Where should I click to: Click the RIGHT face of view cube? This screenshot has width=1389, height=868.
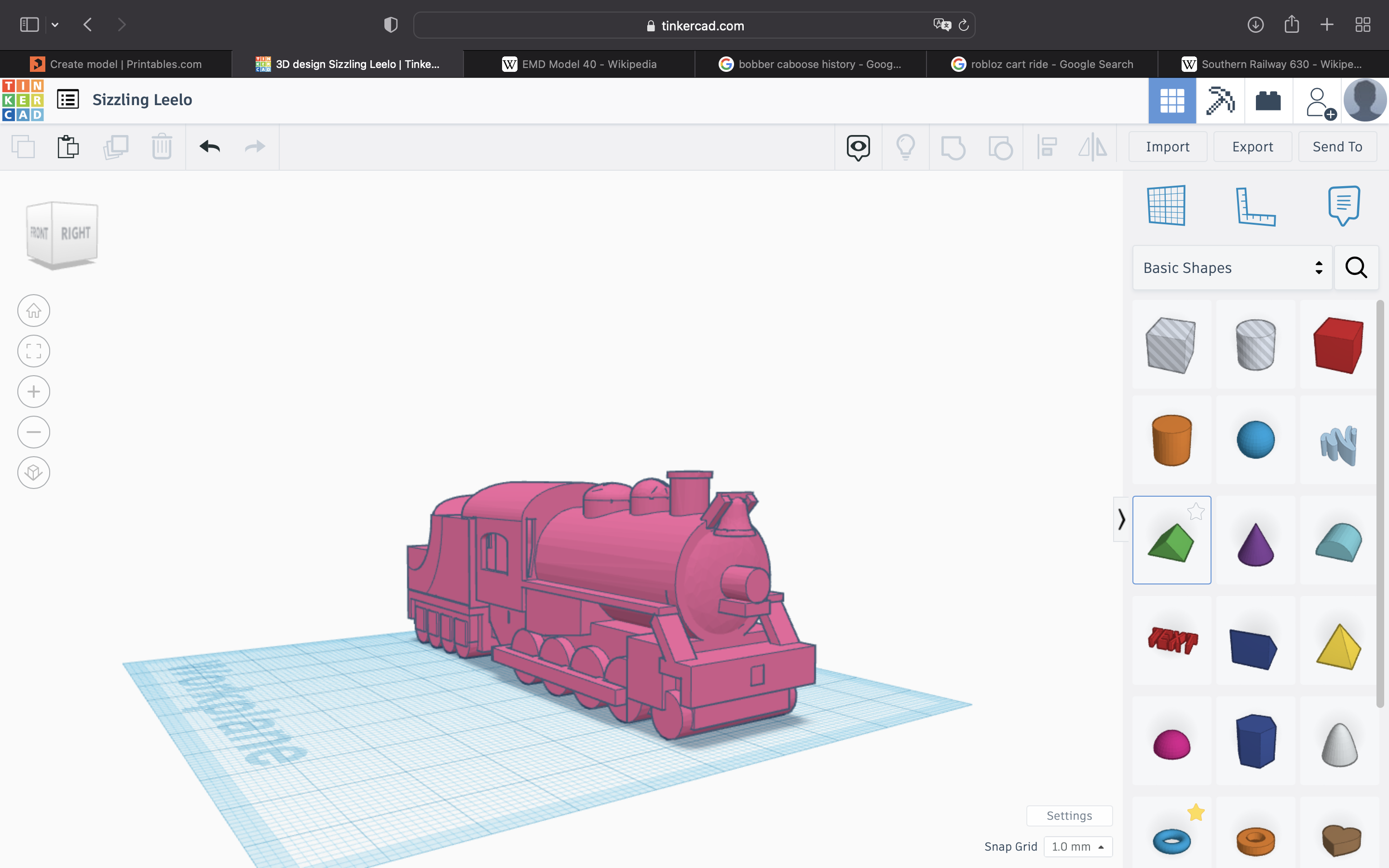tap(75, 234)
